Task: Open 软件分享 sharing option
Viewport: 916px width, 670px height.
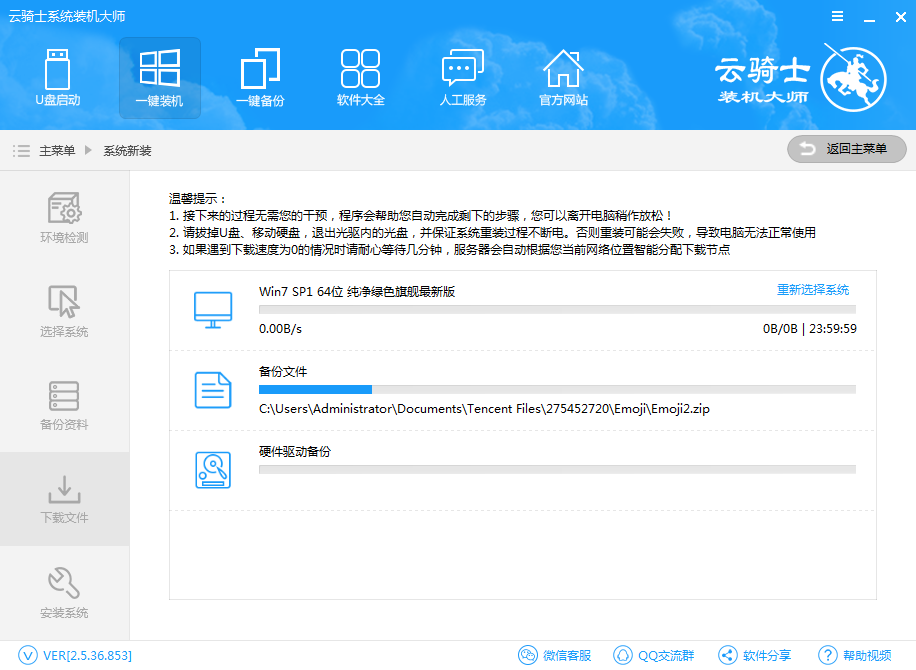Action: [x=754, y=655]
